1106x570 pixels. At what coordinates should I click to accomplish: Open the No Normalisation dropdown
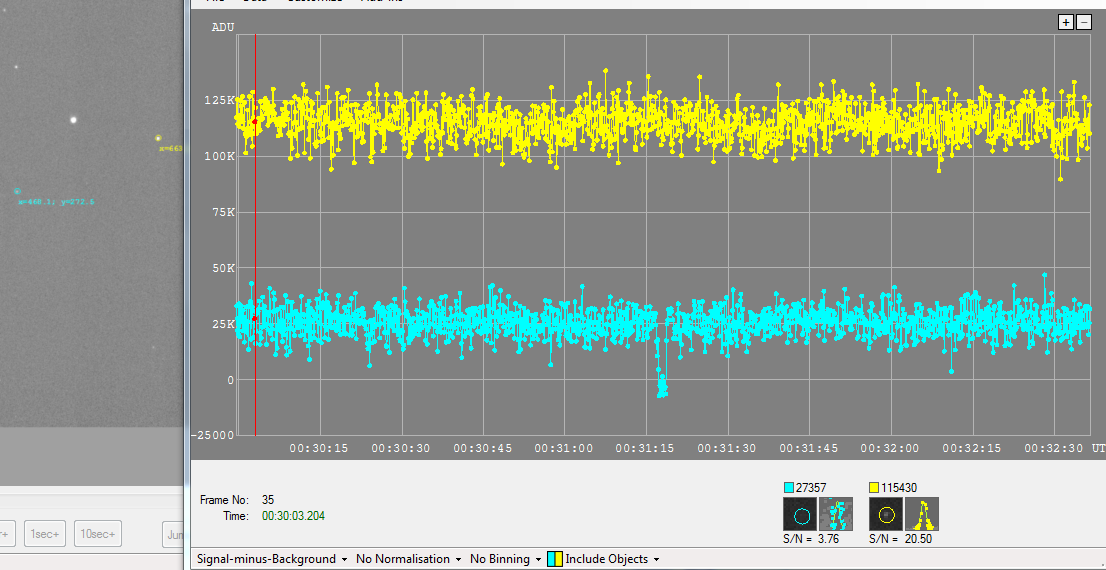click(x=408, y=559)
